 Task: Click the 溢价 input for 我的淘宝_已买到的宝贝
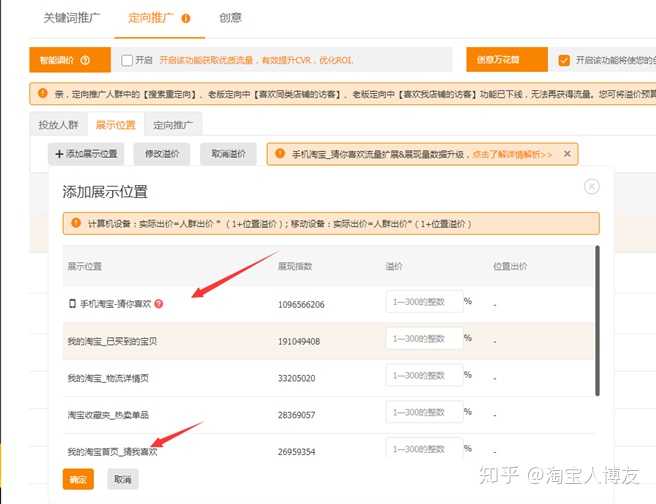pos(424,340)
